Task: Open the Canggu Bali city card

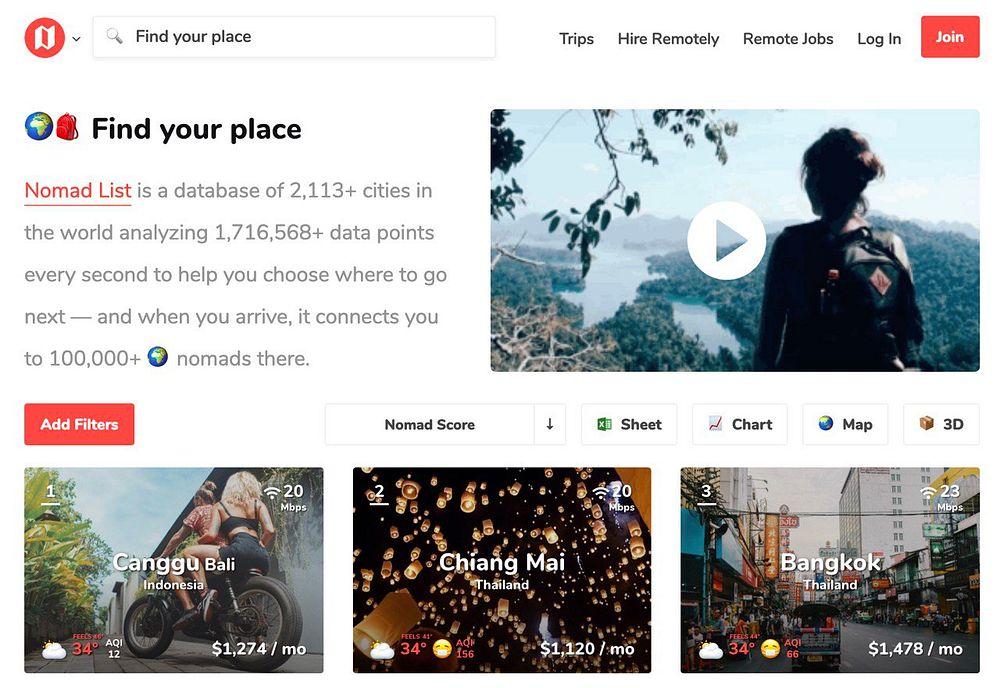Action: [x=173, y=570]
